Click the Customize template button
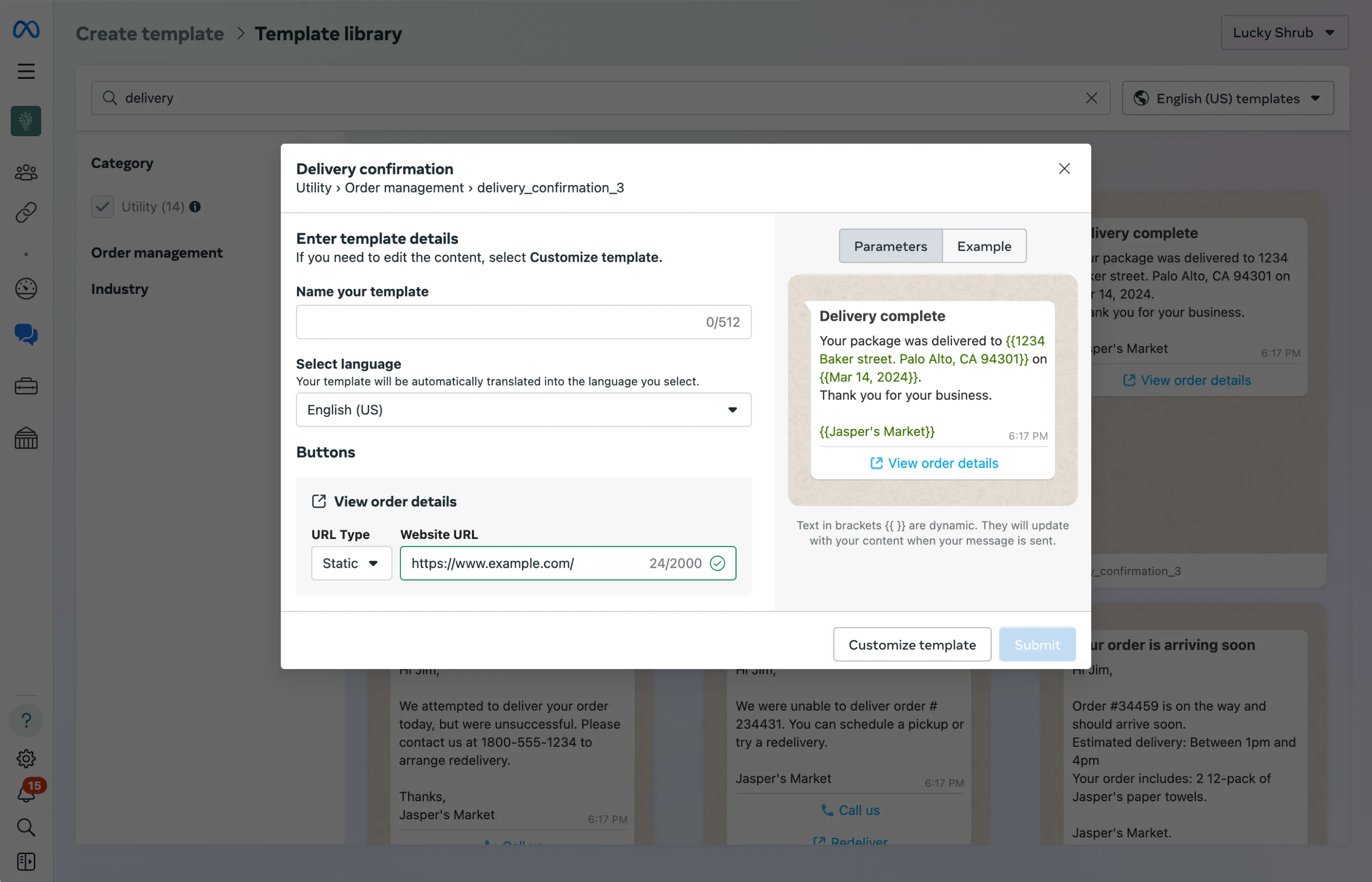This screenshot has height=882, width=1372. (911, 644)
